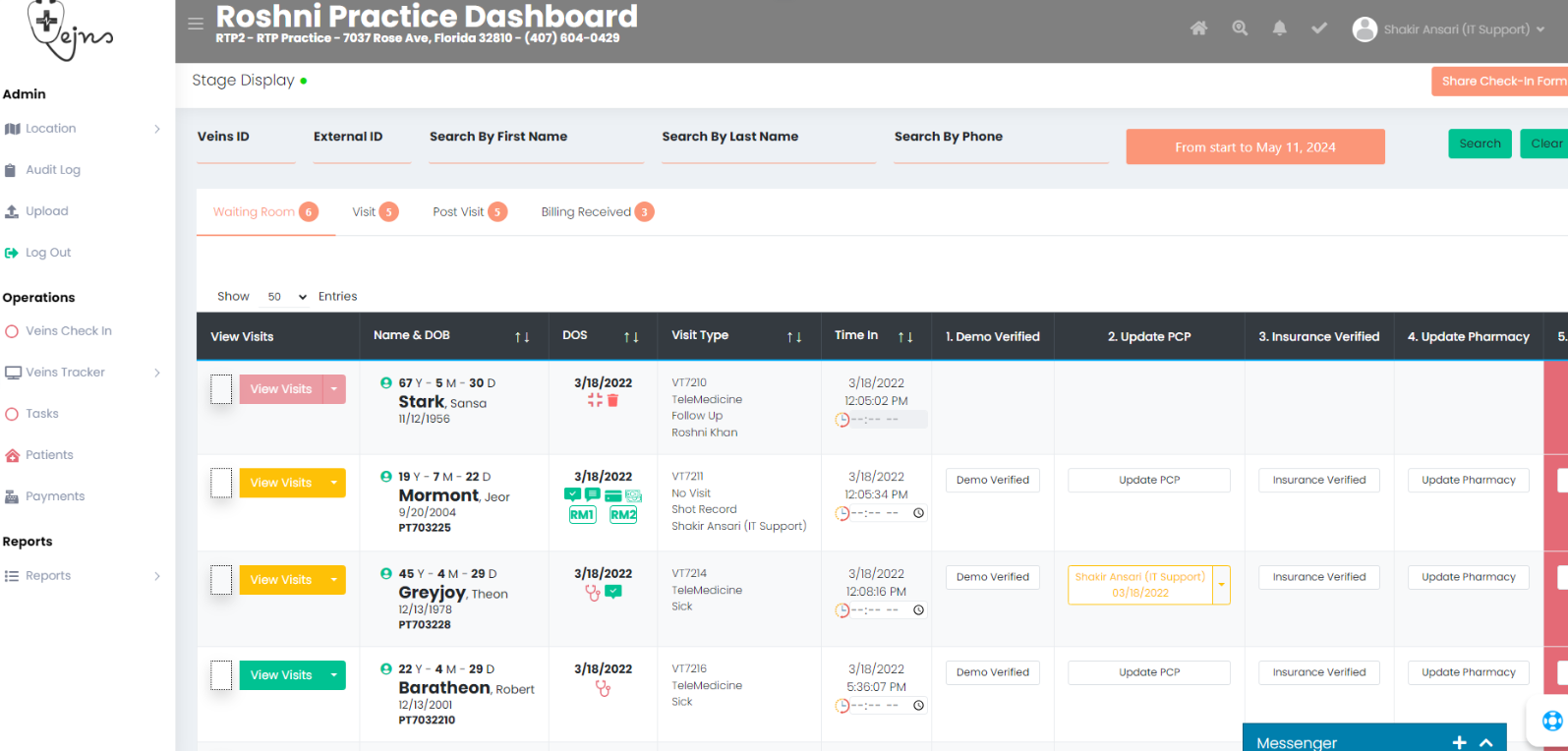Image resolution: width=1568 pixels, height=751 pixels.
Task: Open the help lifebuoy icon
Action: pos(1552,722)
